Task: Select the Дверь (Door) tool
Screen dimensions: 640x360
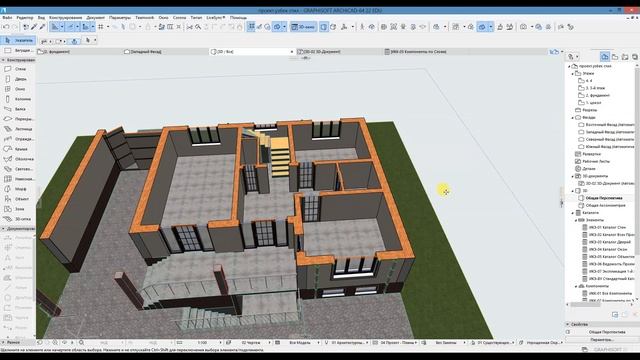Action: tap(18, 79)
